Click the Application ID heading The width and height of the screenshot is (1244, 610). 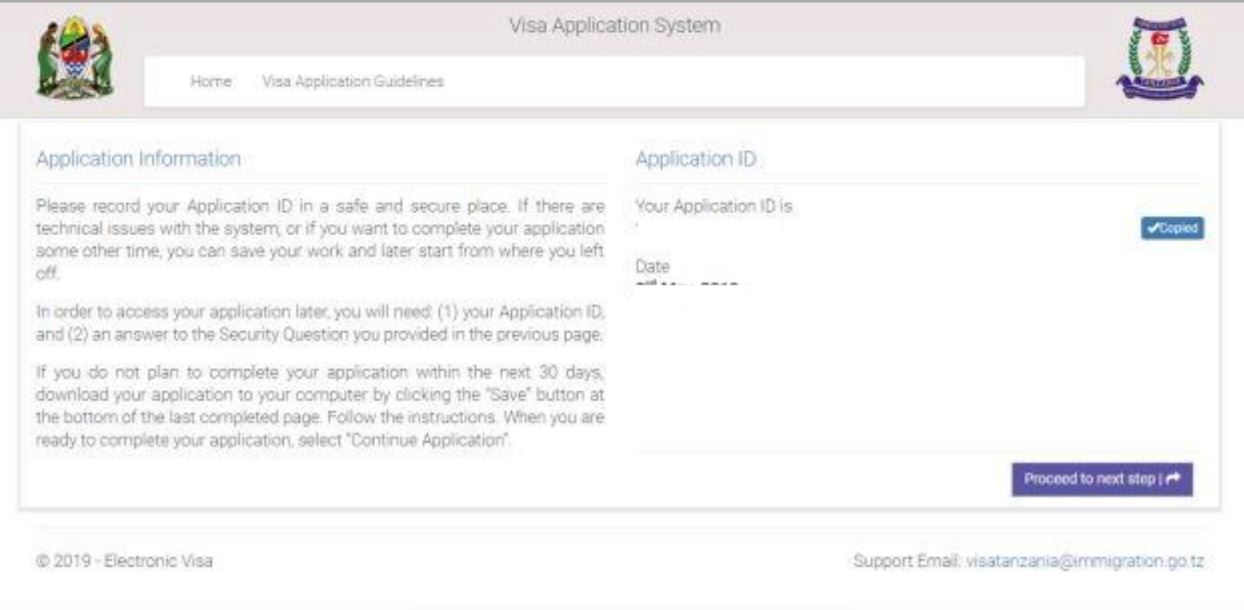[676, 158]
